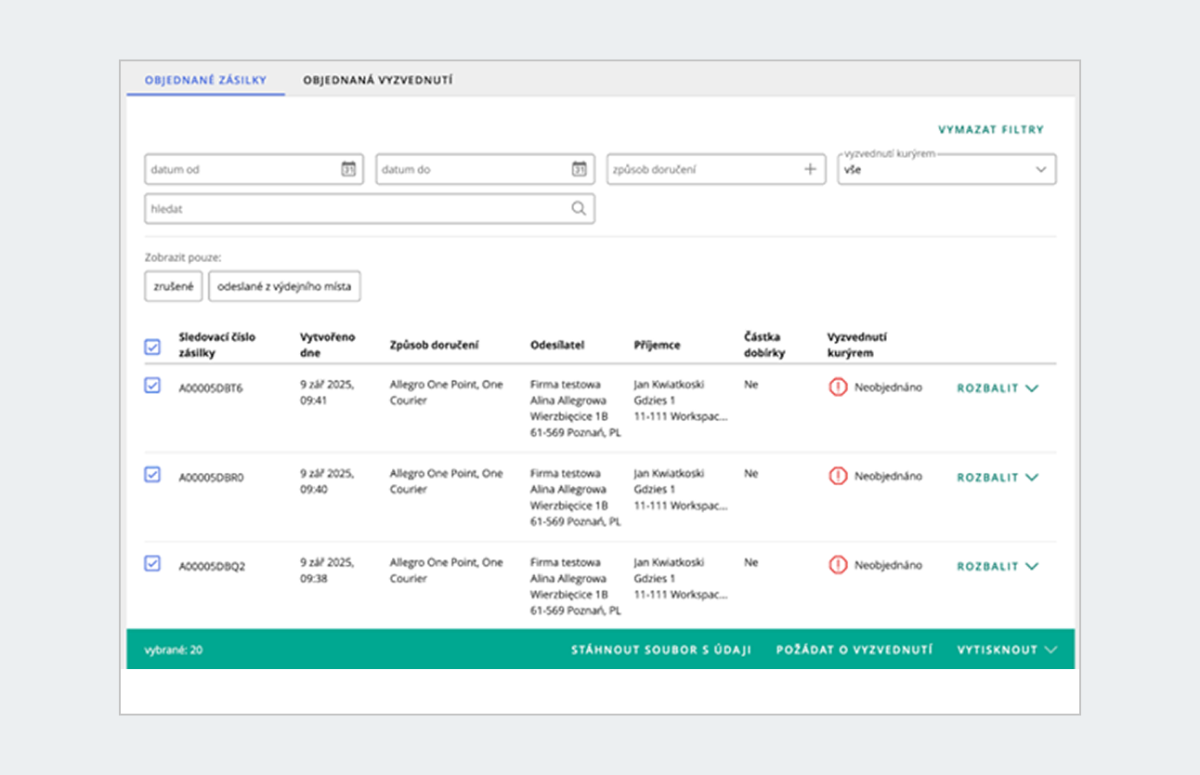Toggle the select-all checkbox in table header
1200x775 pixels.
click(152, 347)
